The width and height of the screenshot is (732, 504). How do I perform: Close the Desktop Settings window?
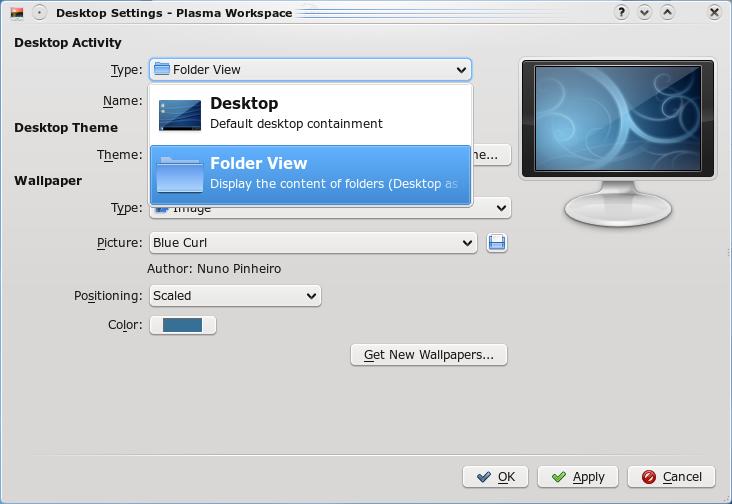tap(713, 13)
